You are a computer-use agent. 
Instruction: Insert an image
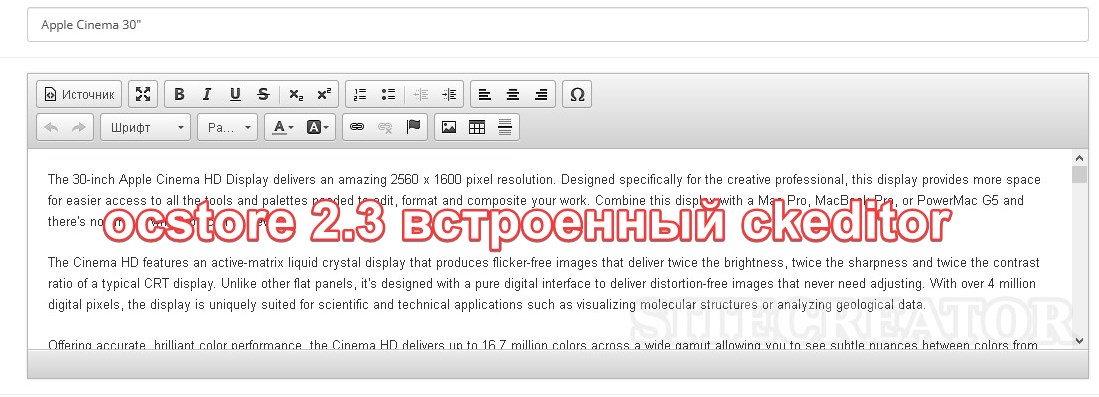(449, 128)
